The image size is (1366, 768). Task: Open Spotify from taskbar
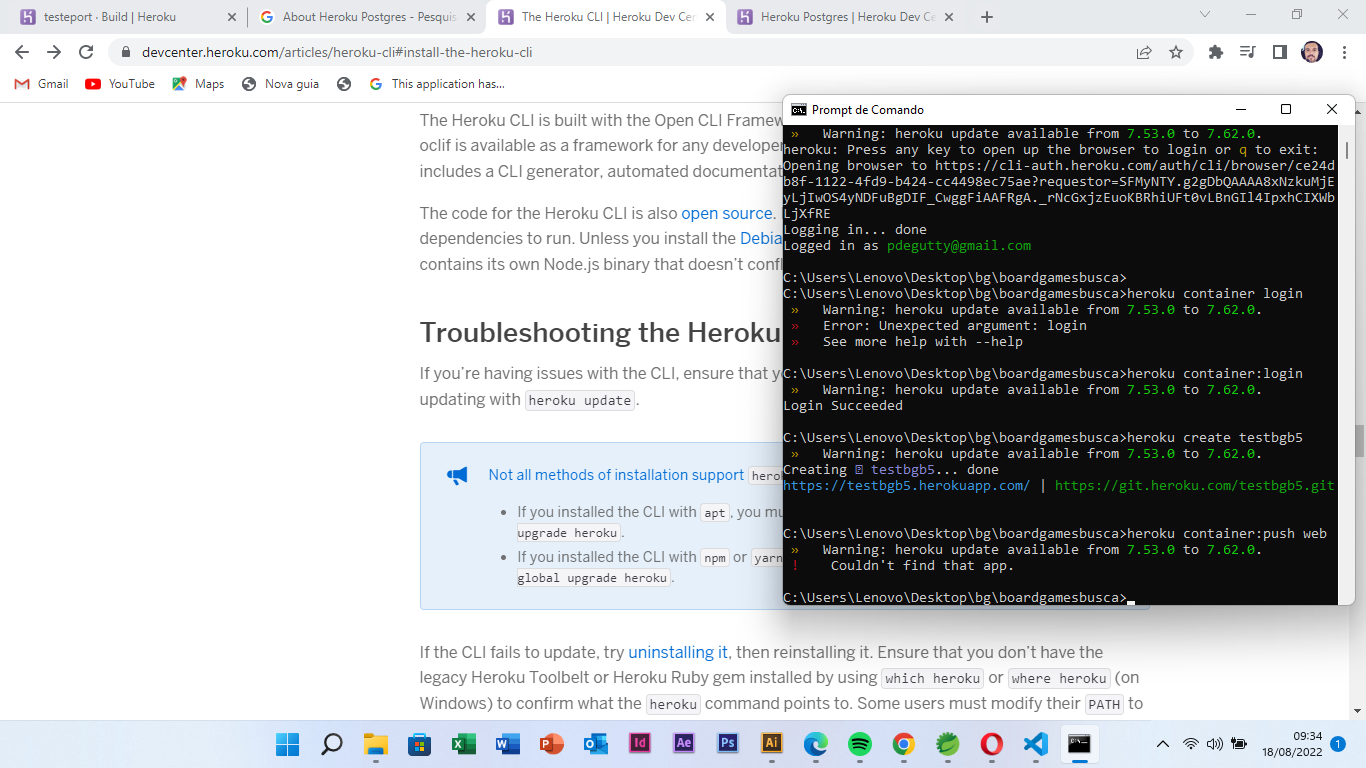(x=860, y=744)
